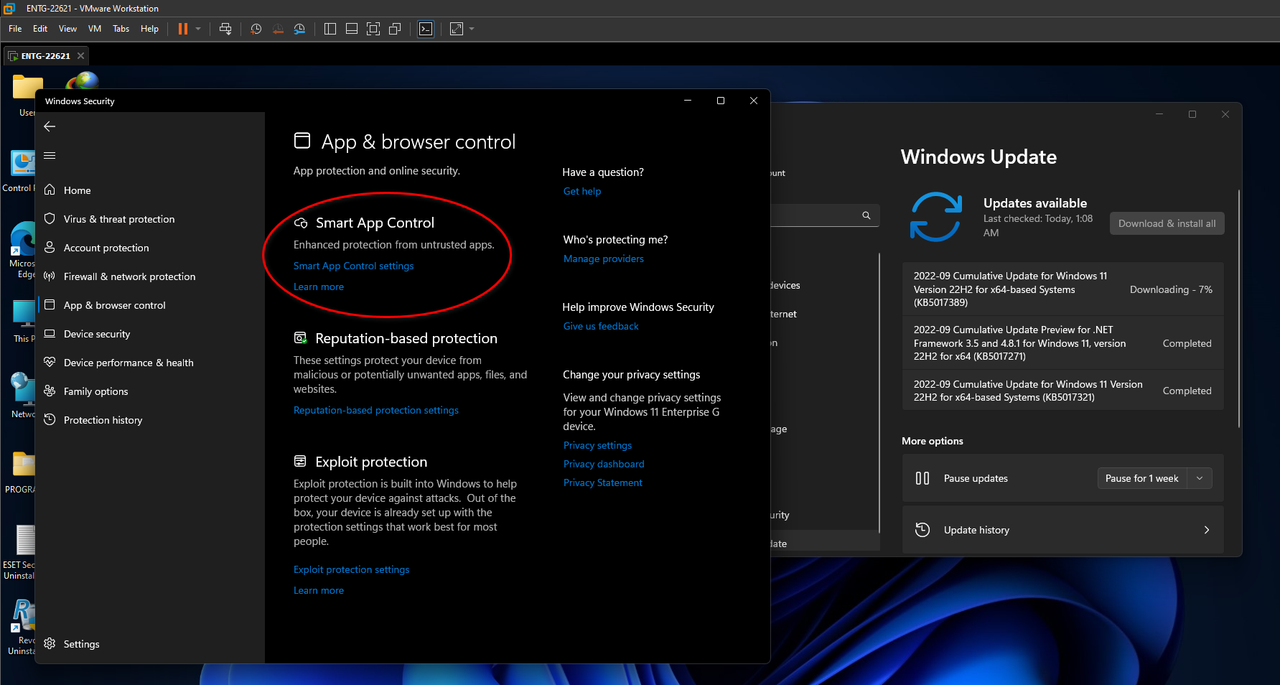
Task: Open the View menu in VMware
Action: (67, 29)
